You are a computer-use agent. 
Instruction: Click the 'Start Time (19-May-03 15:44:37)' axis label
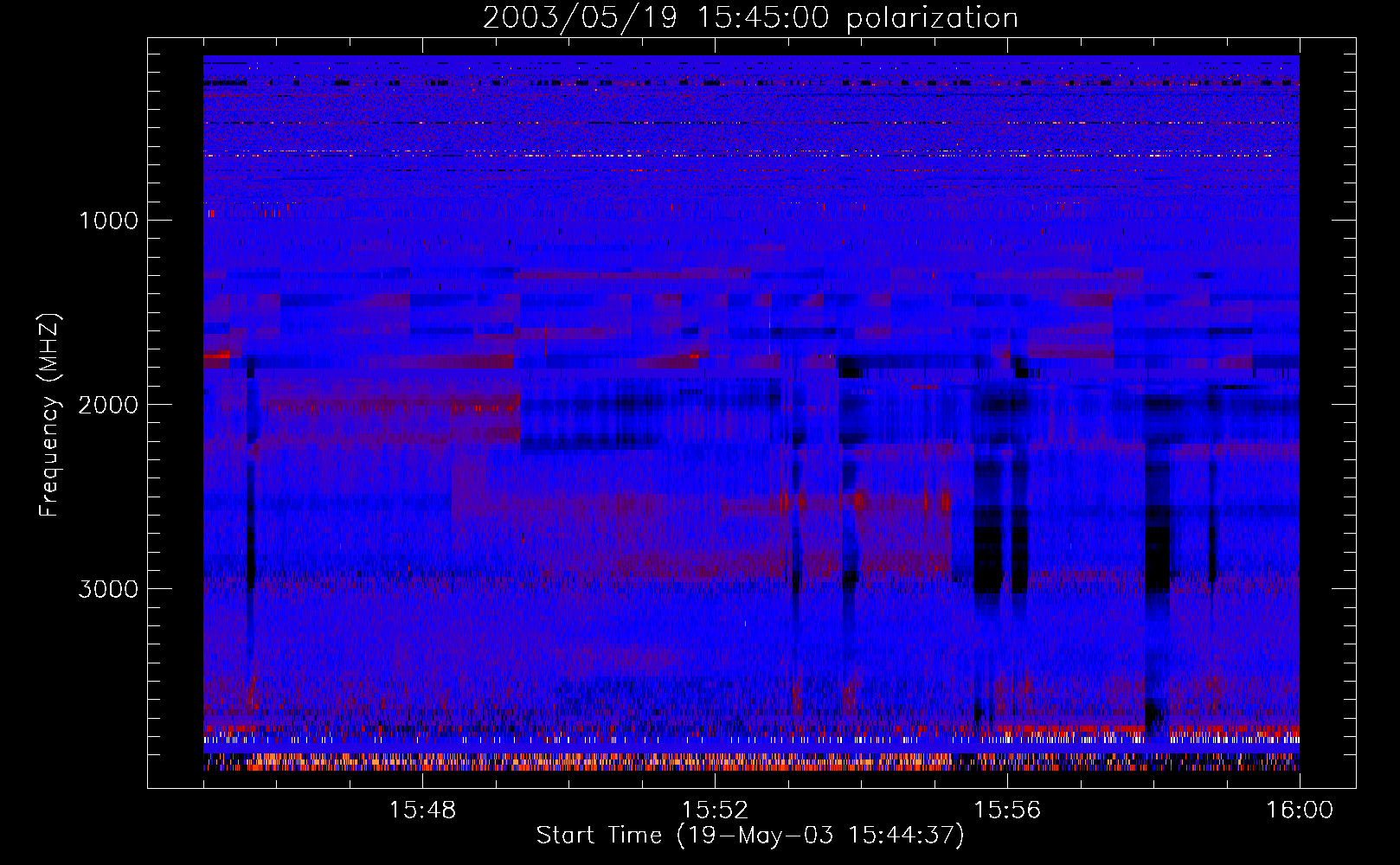(x=750, y=836)
